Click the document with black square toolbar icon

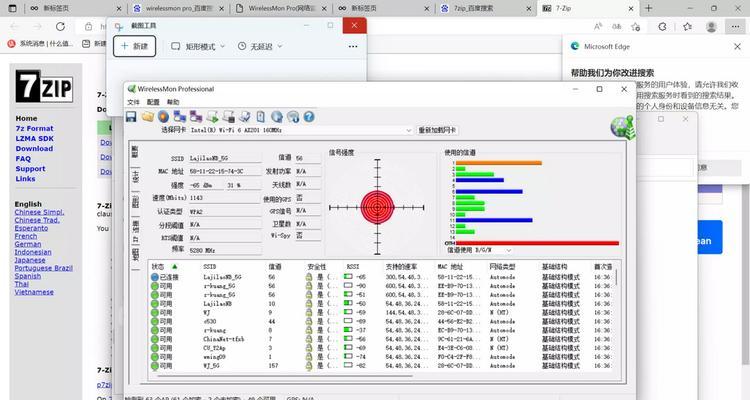coord(229,117)
